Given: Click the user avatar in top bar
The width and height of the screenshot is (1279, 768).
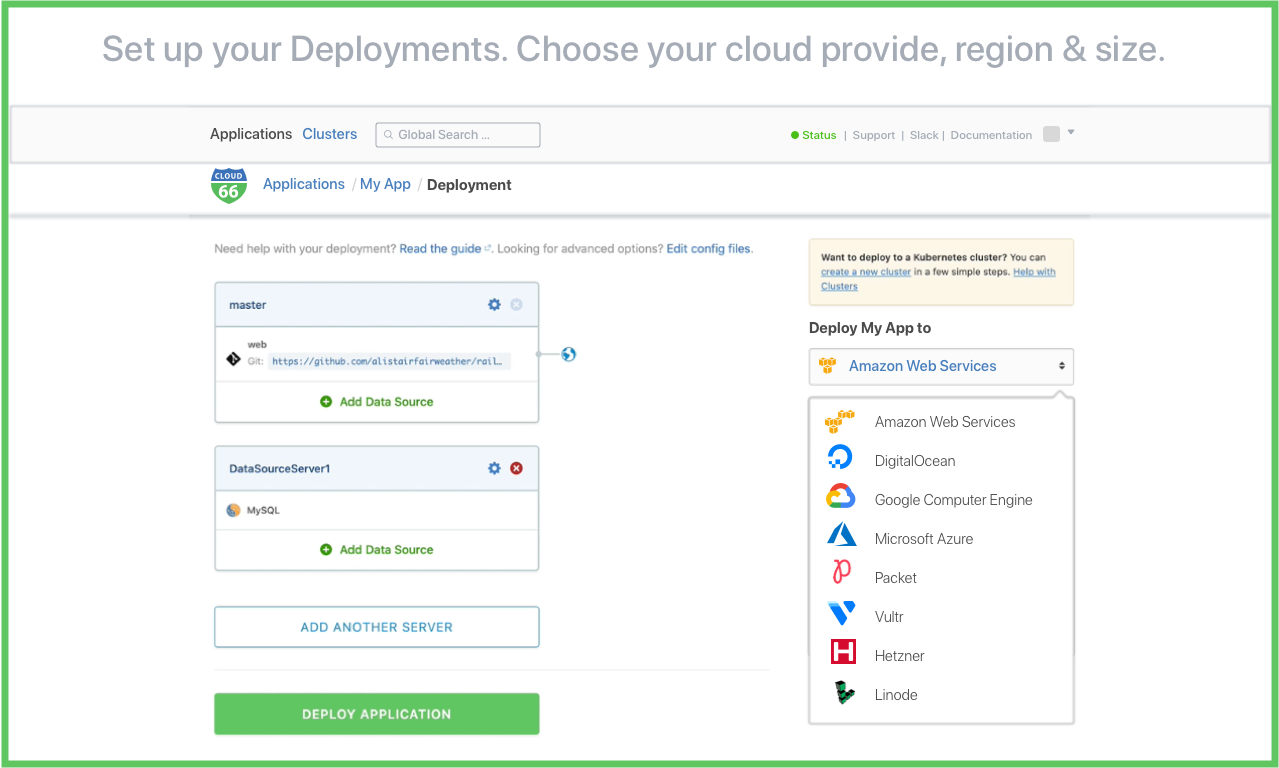Looking at the screenshot, I should (1051, 134).
